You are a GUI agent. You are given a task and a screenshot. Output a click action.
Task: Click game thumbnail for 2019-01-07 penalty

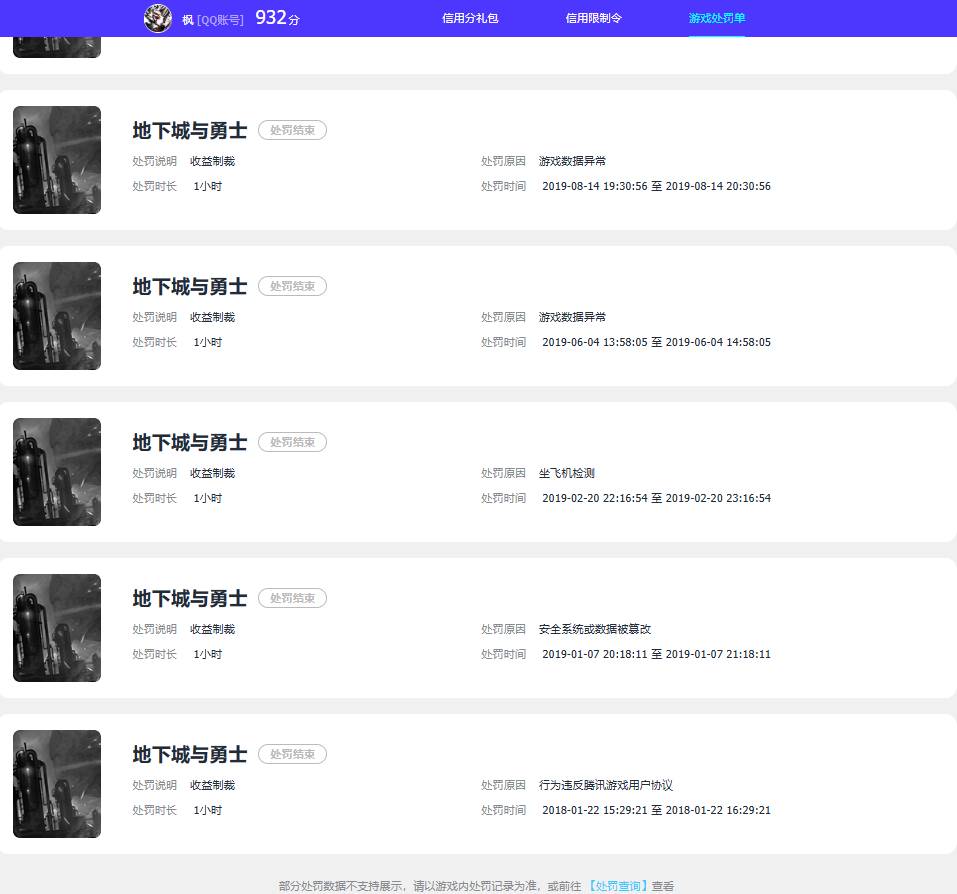[x=57, y=627]
